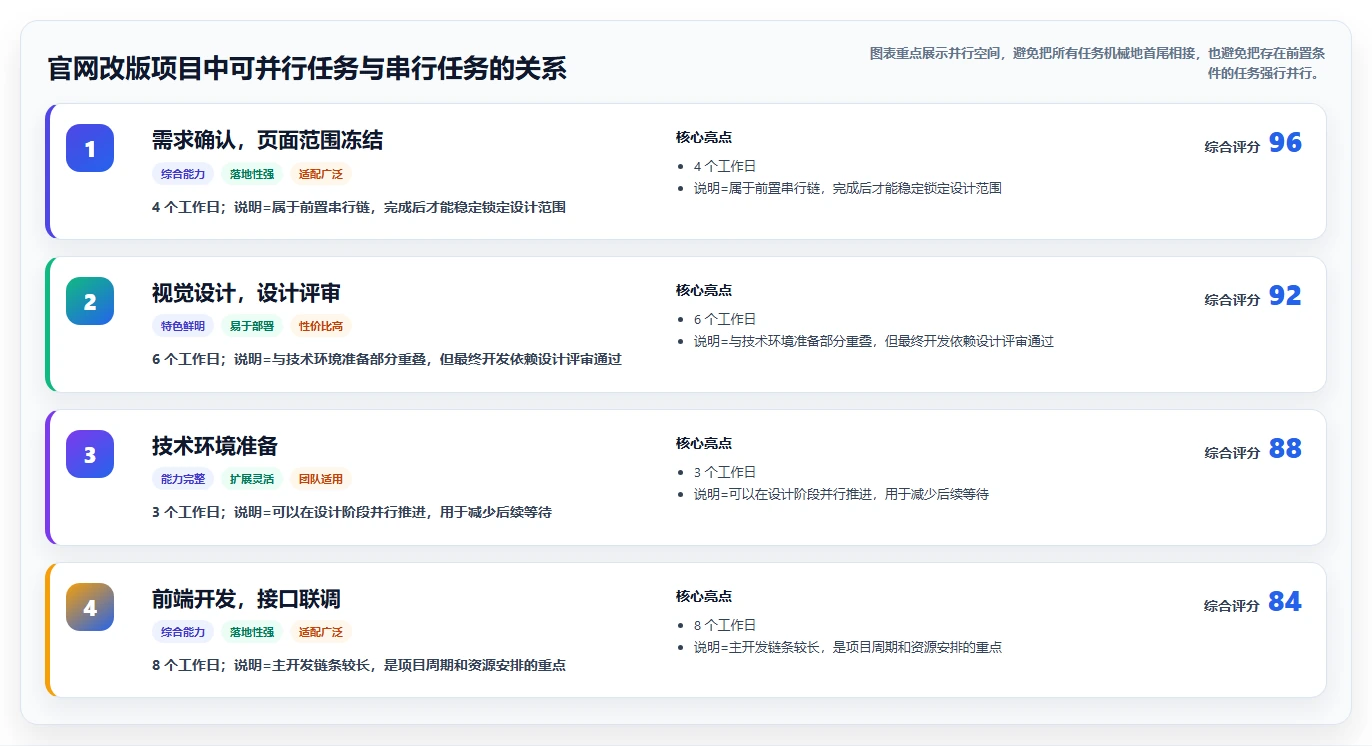Click summary line starting 8 个工作日；说明=主开发链条较长
This screenshot has width=1372, height=746.
(x=359, y=666)
